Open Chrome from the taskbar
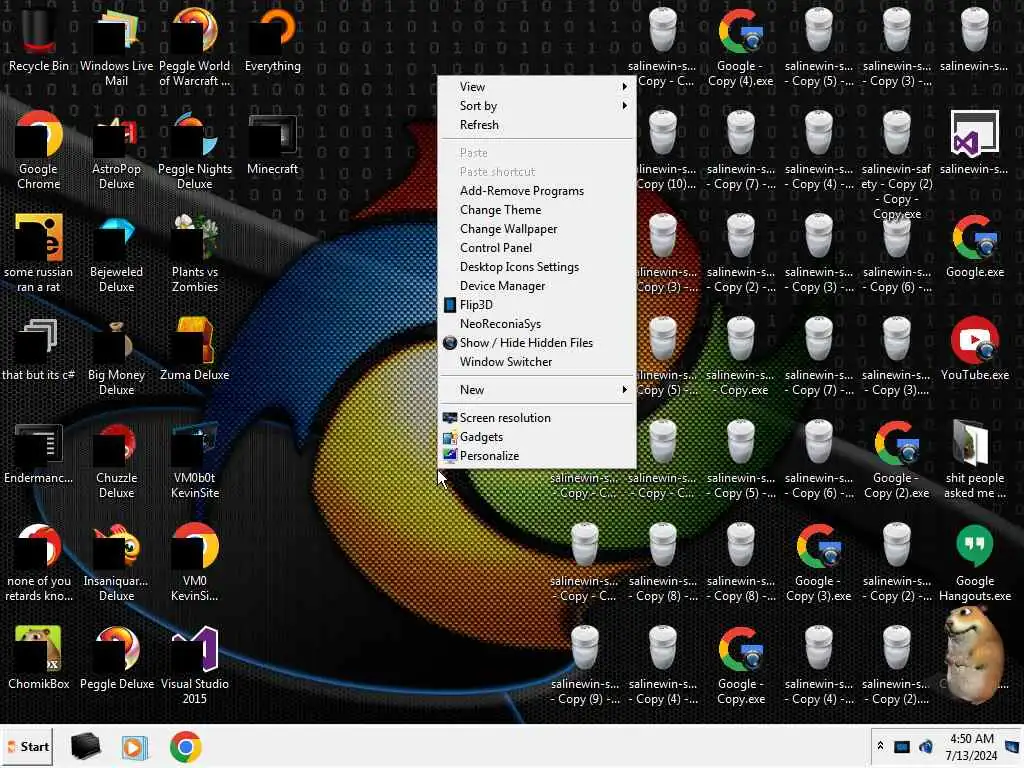The image size is (1024, 768). point(185,746)
